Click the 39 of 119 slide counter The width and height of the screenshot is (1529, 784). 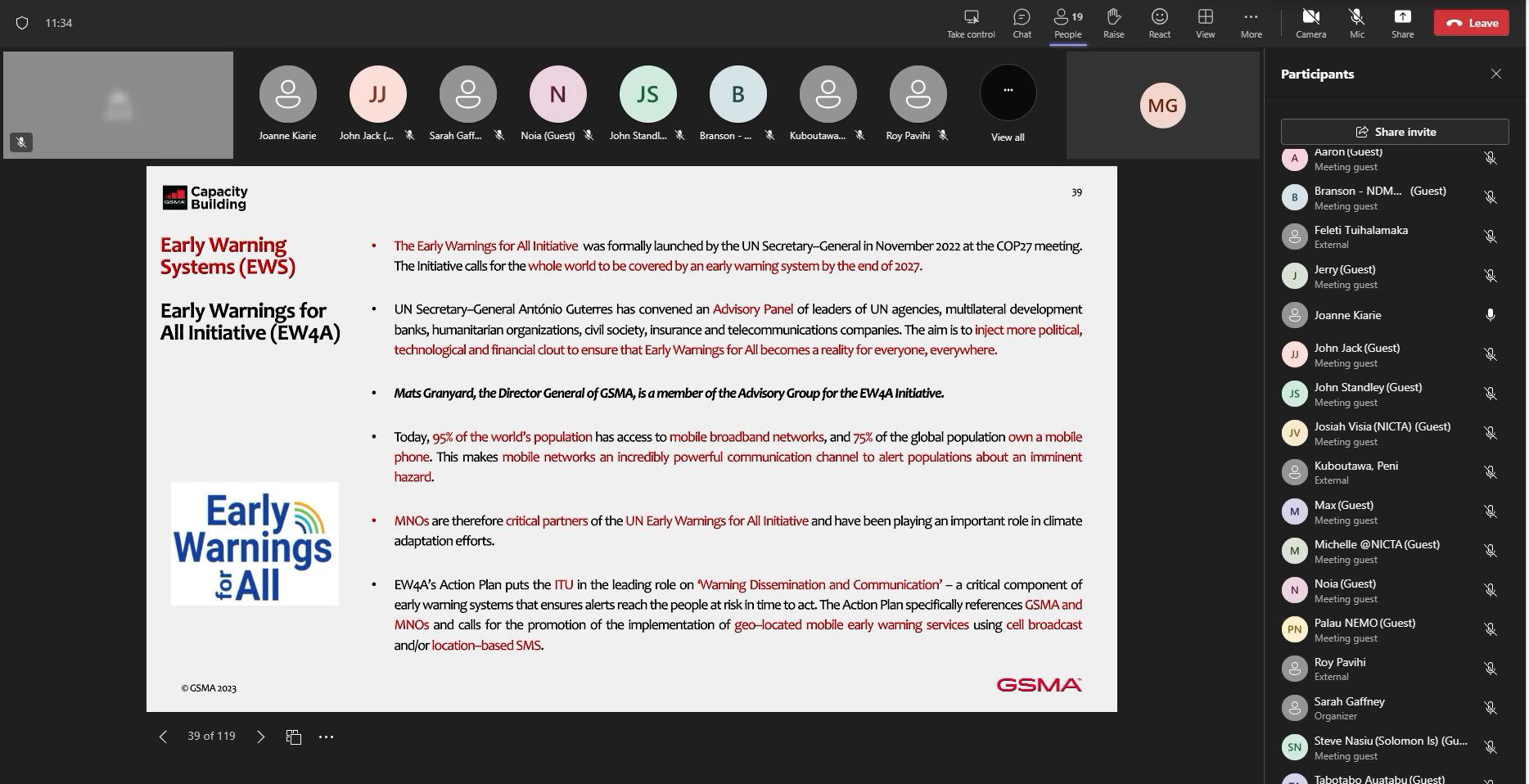tap(211, 736)
